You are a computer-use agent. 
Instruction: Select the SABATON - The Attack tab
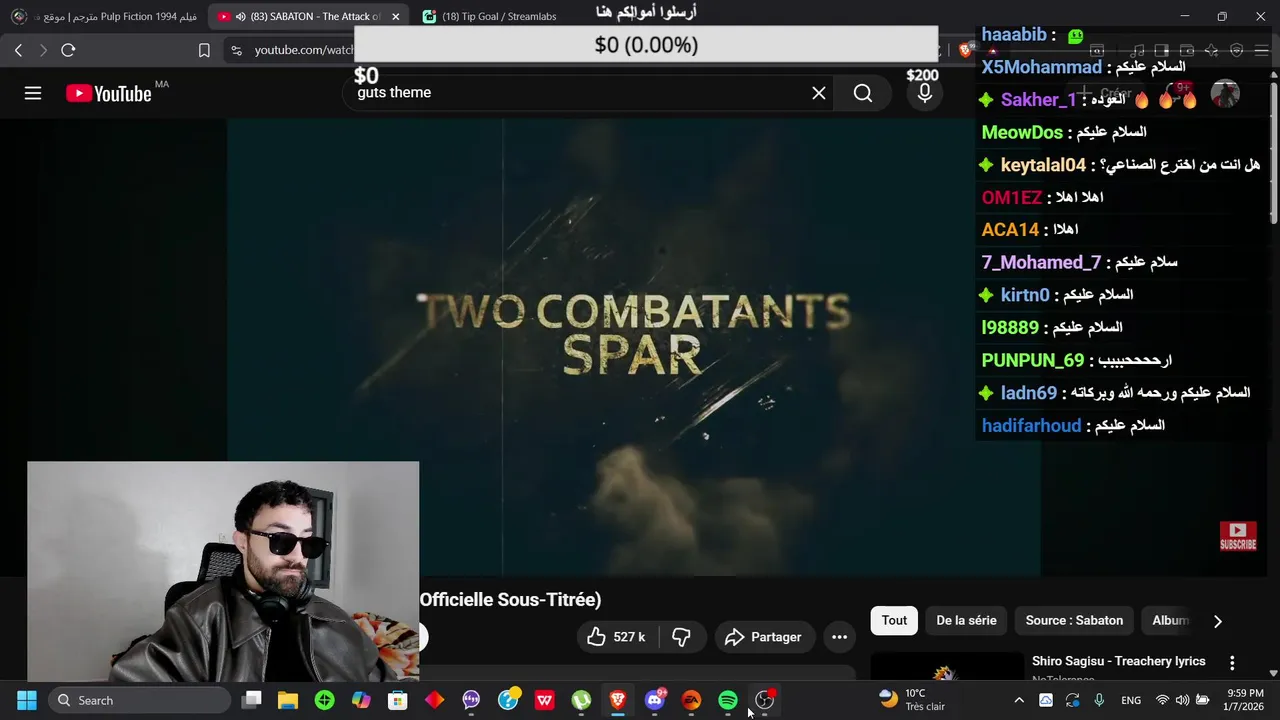tap(310, 16)
